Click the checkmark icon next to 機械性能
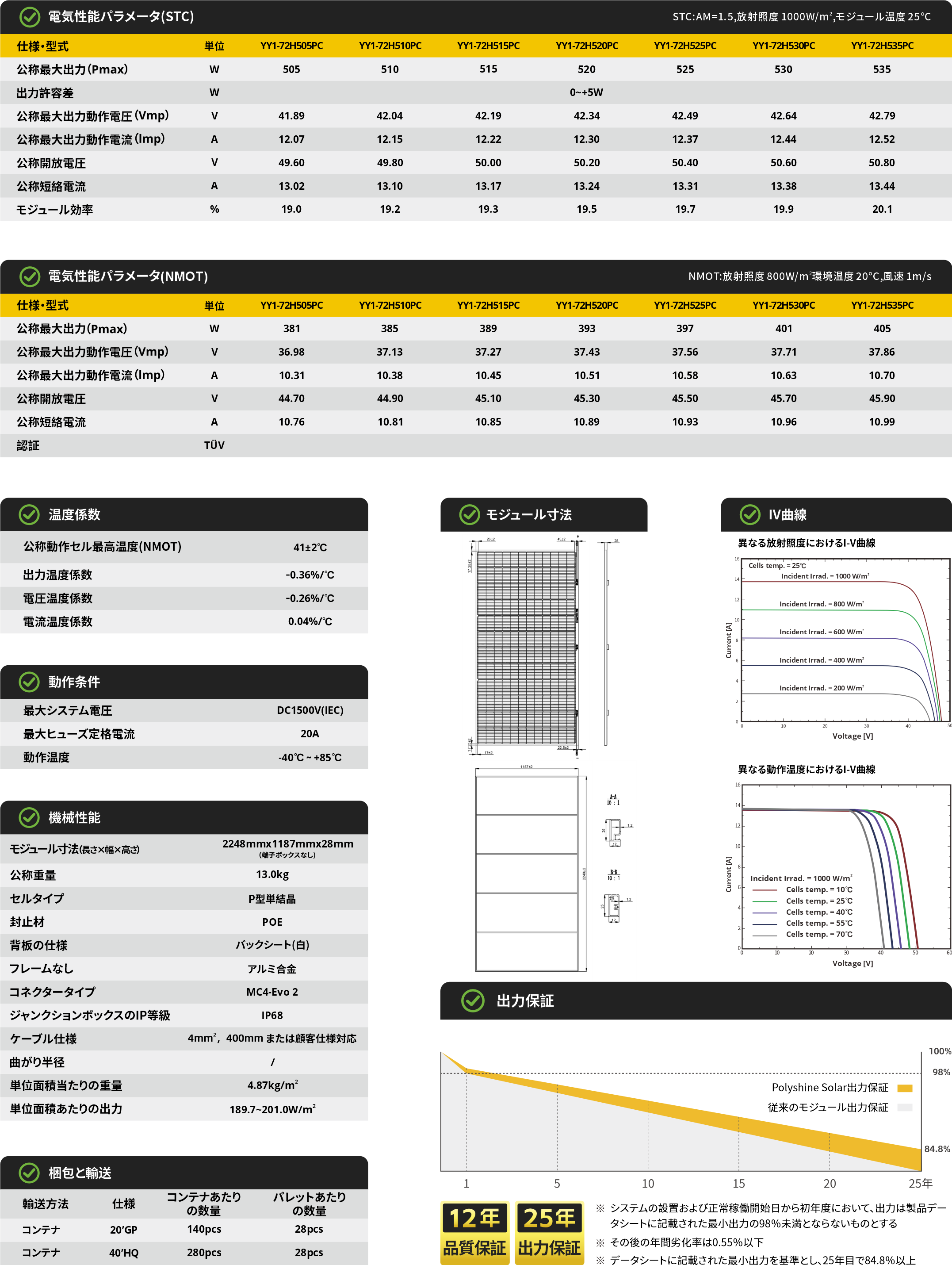Screen dimensions: 952x1265 (x=29, y=818)
